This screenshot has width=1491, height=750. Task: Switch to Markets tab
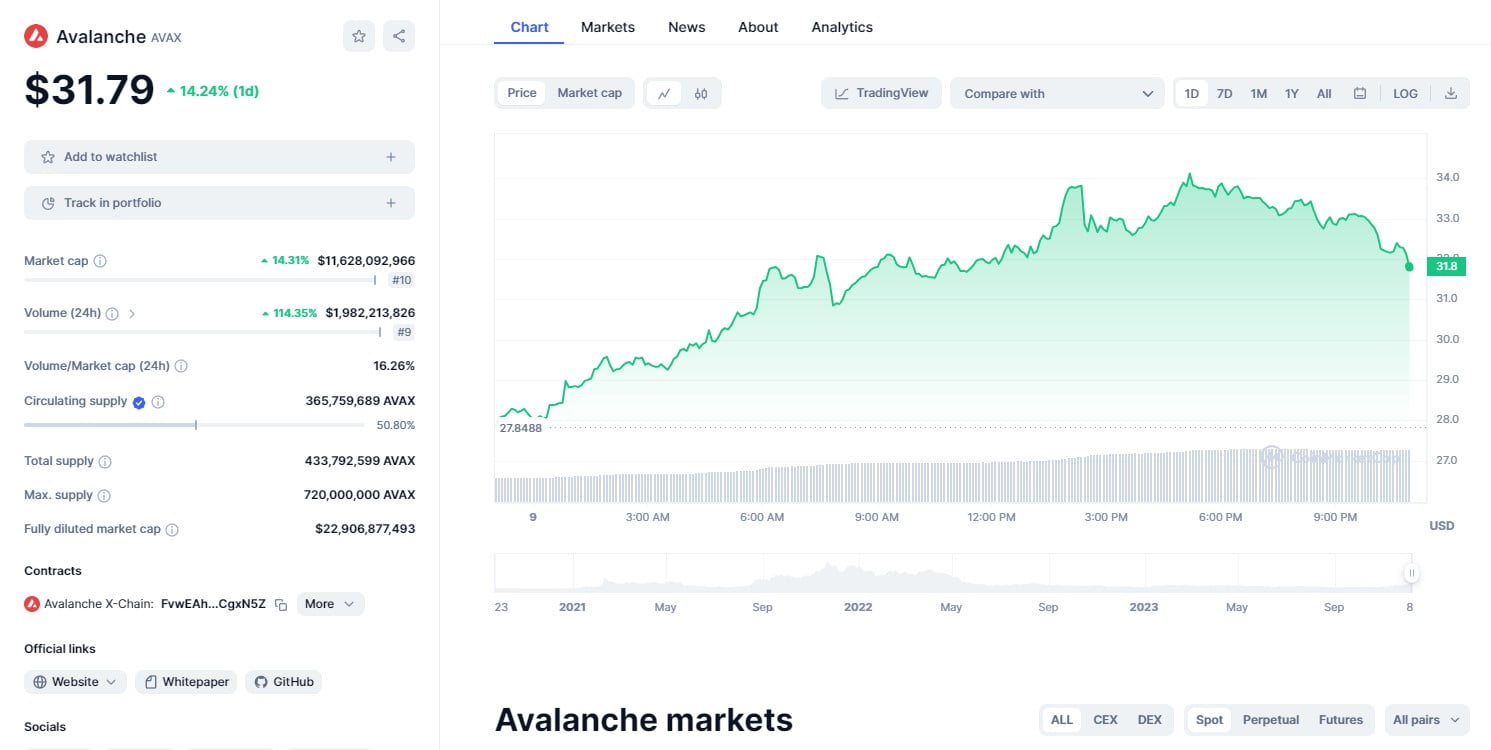pyautogui.click(x=608, y=27)
